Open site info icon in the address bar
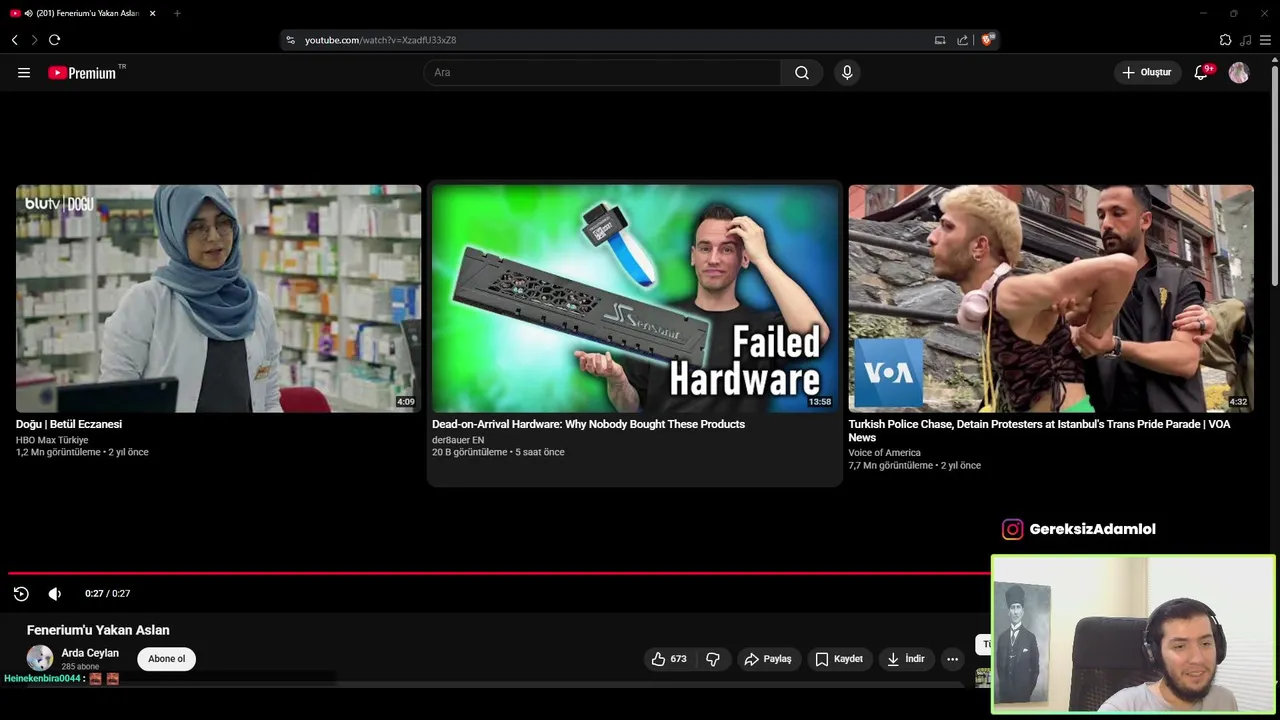Viewport: 1280px width, 720px height. (290, 40)
